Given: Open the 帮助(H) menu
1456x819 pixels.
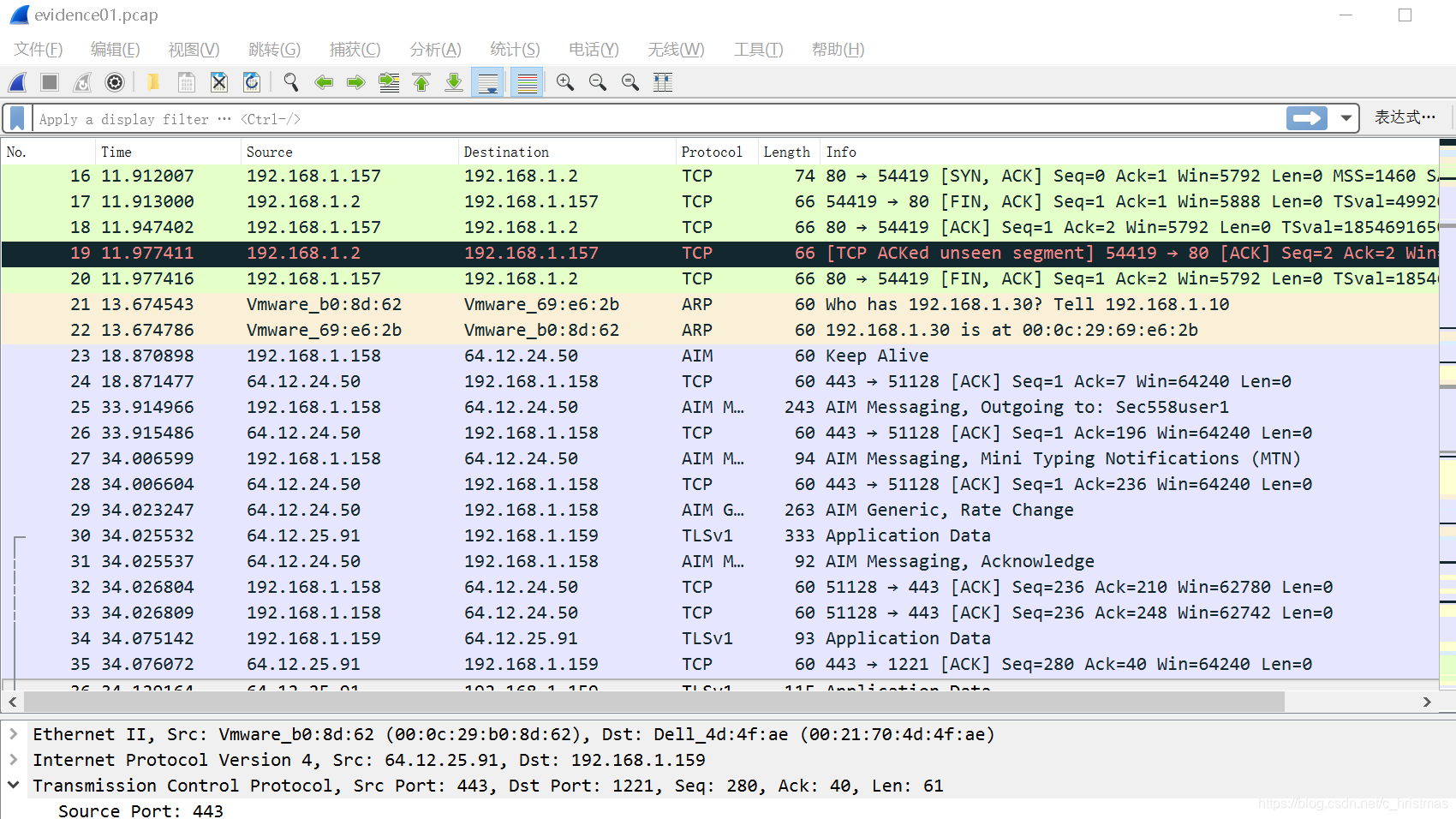Looking at the screenshot, I should pyautogui.click(x=838, y=50).
